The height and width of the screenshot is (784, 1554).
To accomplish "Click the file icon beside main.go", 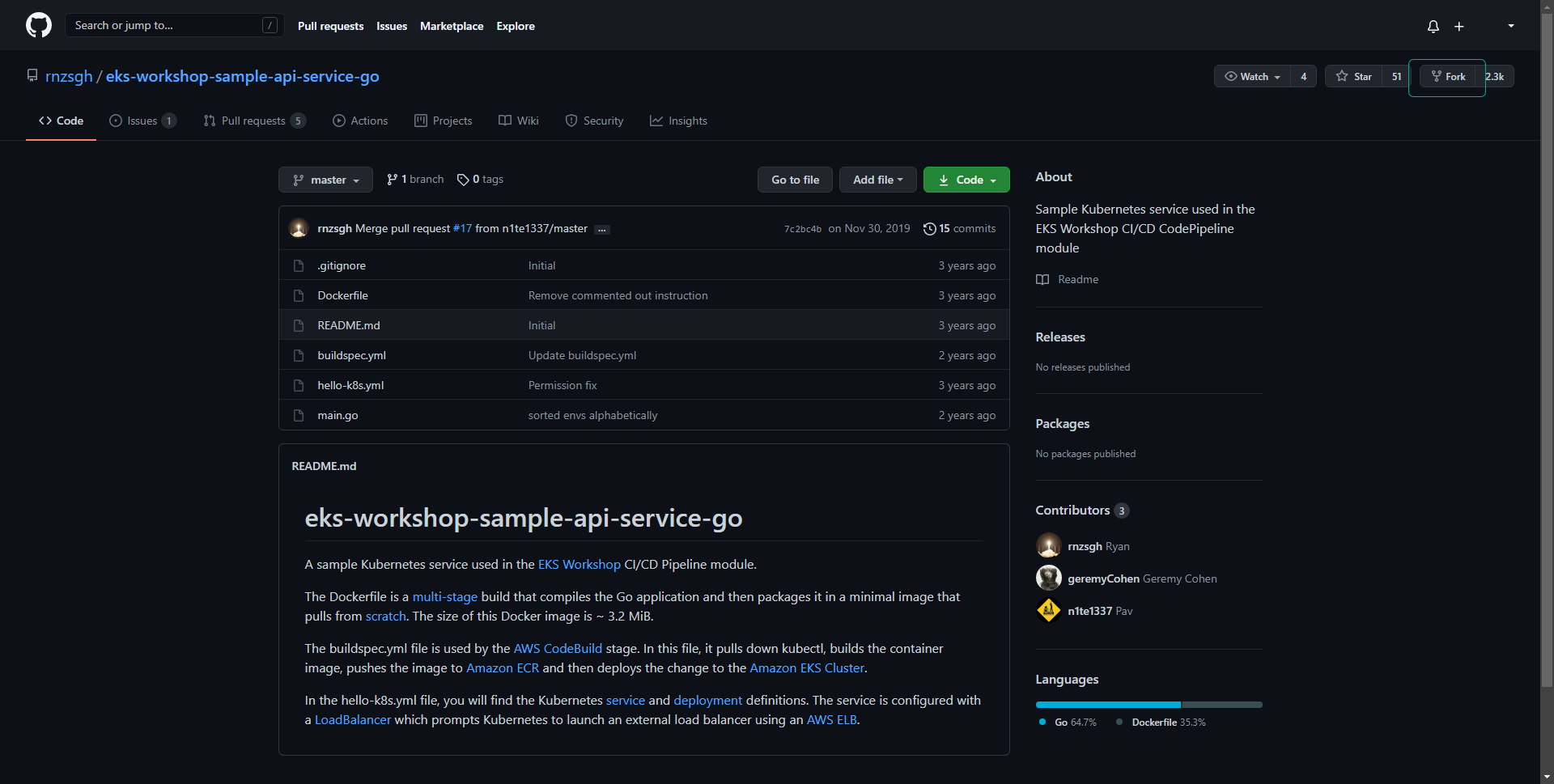I will point(299,415).
